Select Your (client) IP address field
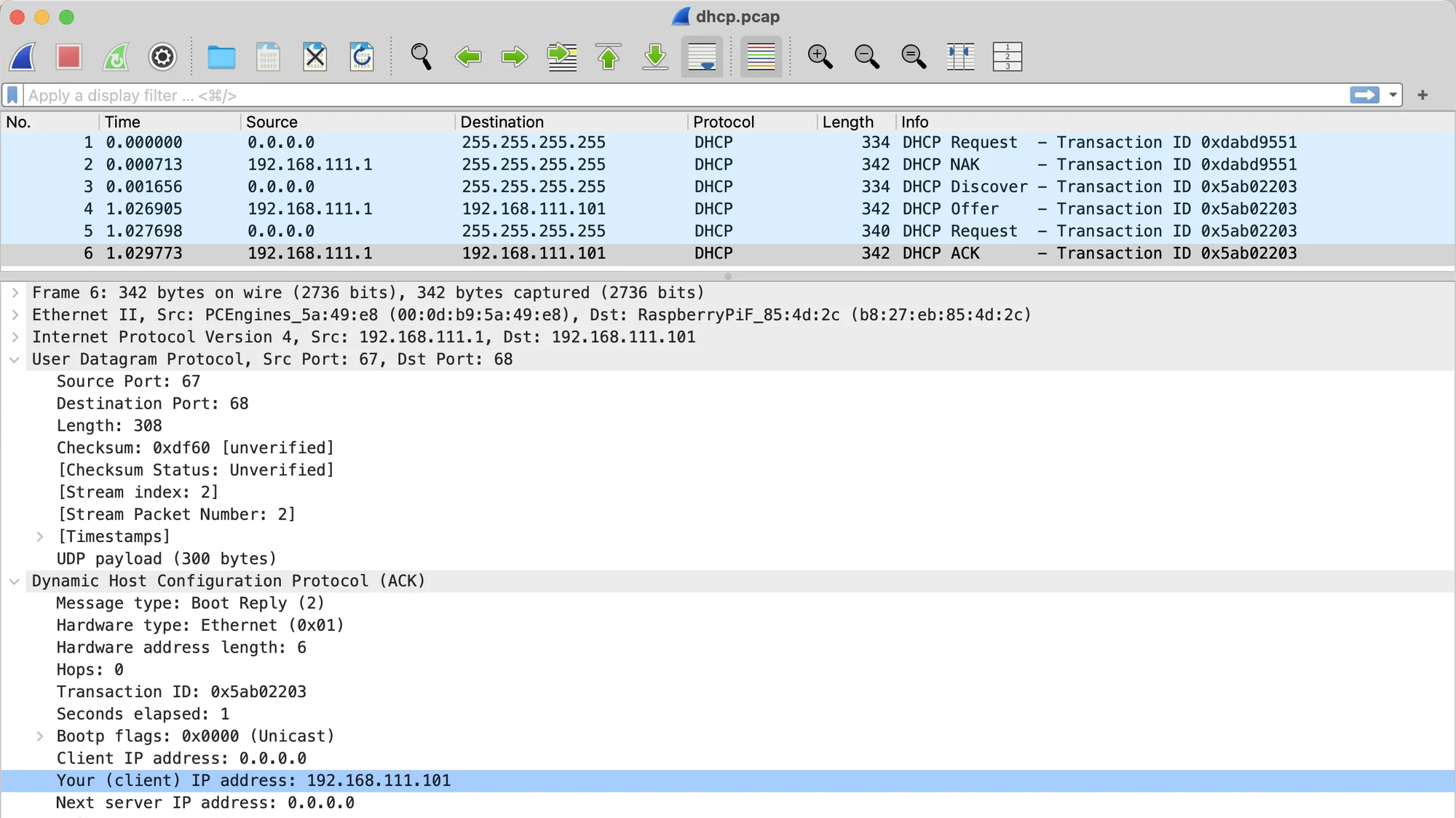 pos(728,781)
